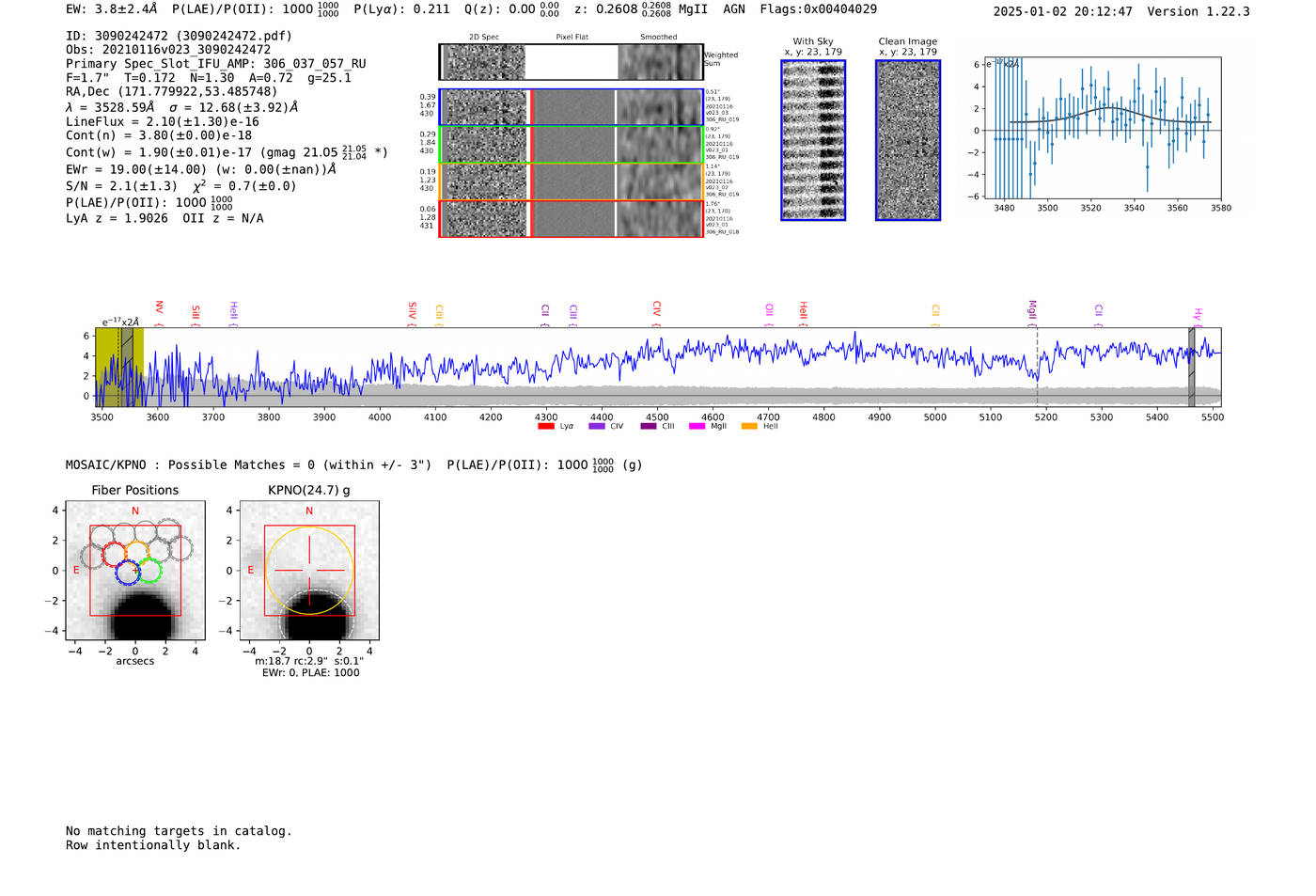Click the 'P(Lyα): 0.211' header value
The height and width of the screenshot is (896, 1316).
coord(401,9)
